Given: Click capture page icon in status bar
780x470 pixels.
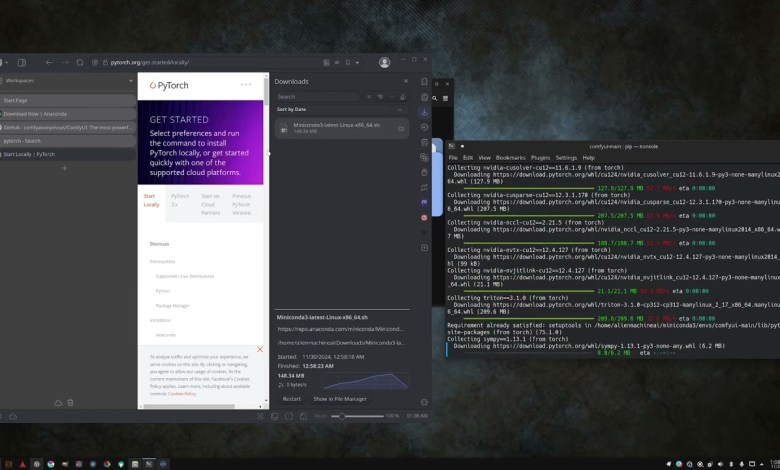Looking at the screenshot, I should (x=260, y=416).
